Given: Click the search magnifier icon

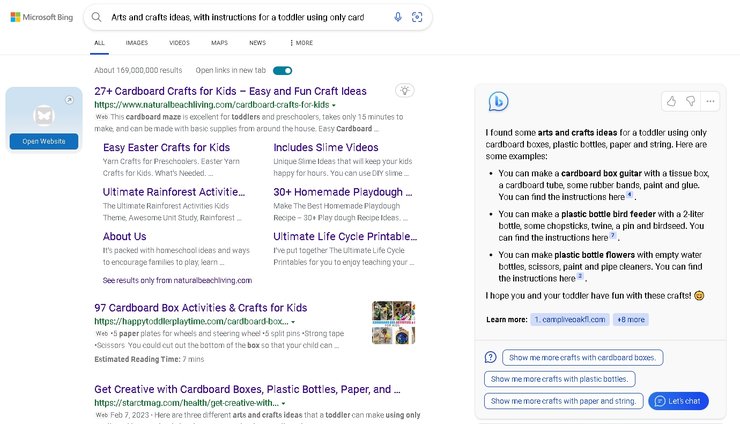Looking at the screenshot, I should coord(96,17).
